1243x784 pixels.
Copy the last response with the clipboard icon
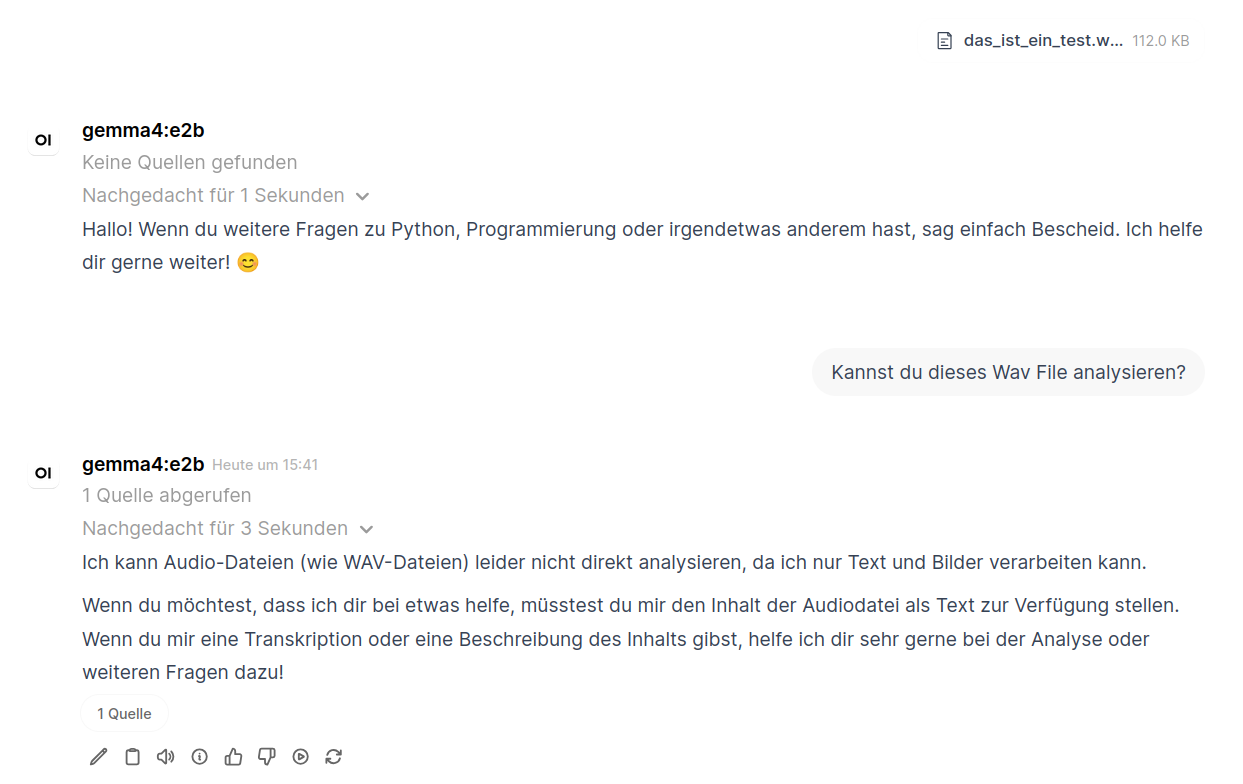coord(132,757)
